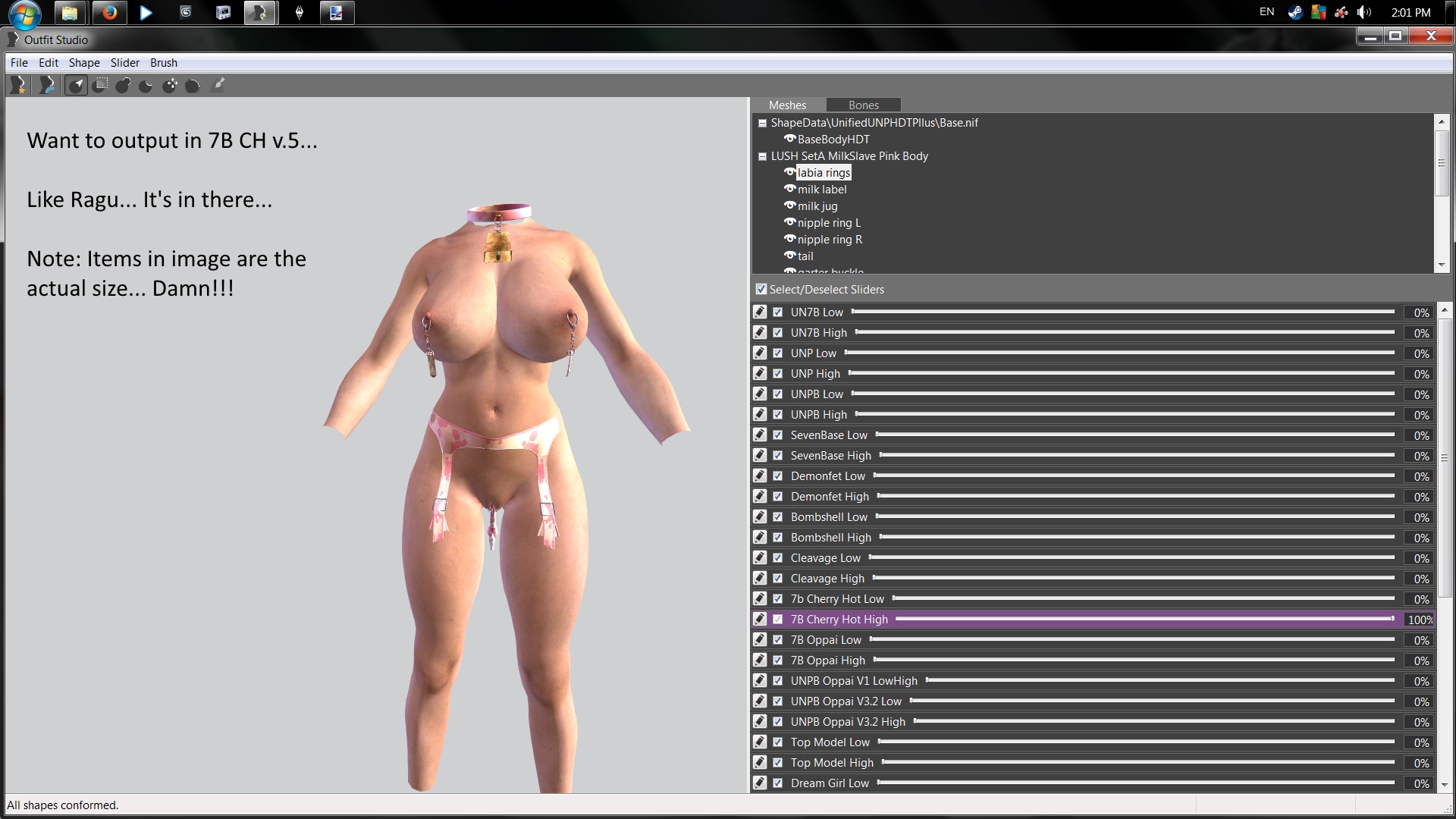Click the Load Reference toolbar icon

point(47,86)
